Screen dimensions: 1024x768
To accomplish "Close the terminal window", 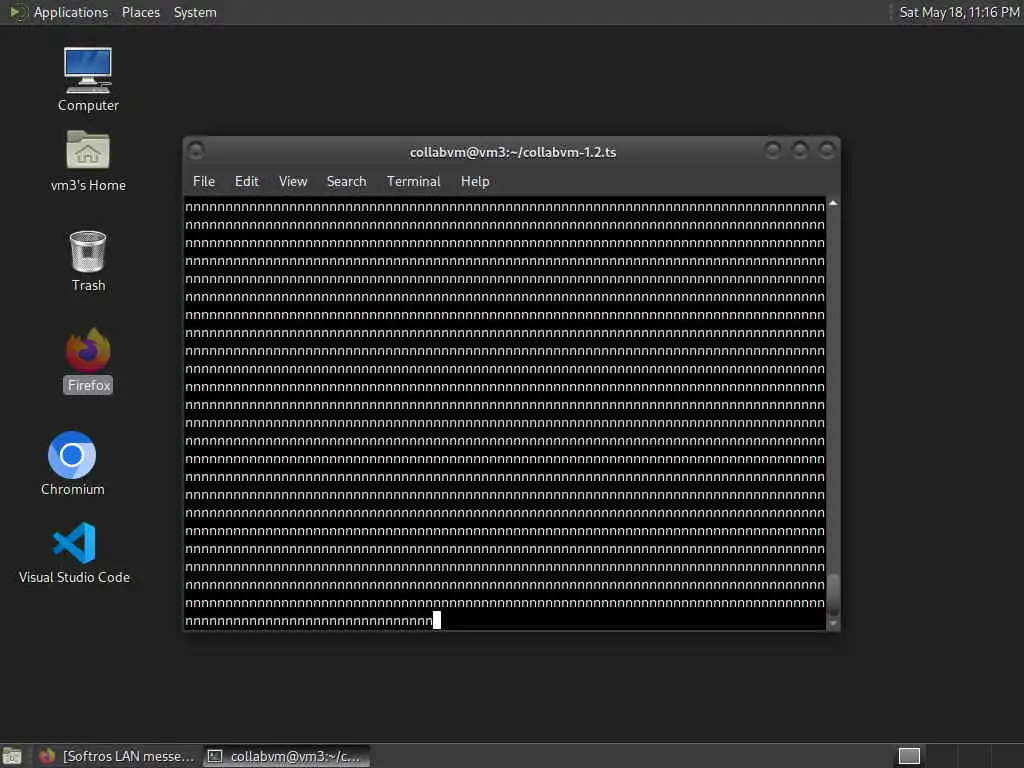I will (827, 151).
